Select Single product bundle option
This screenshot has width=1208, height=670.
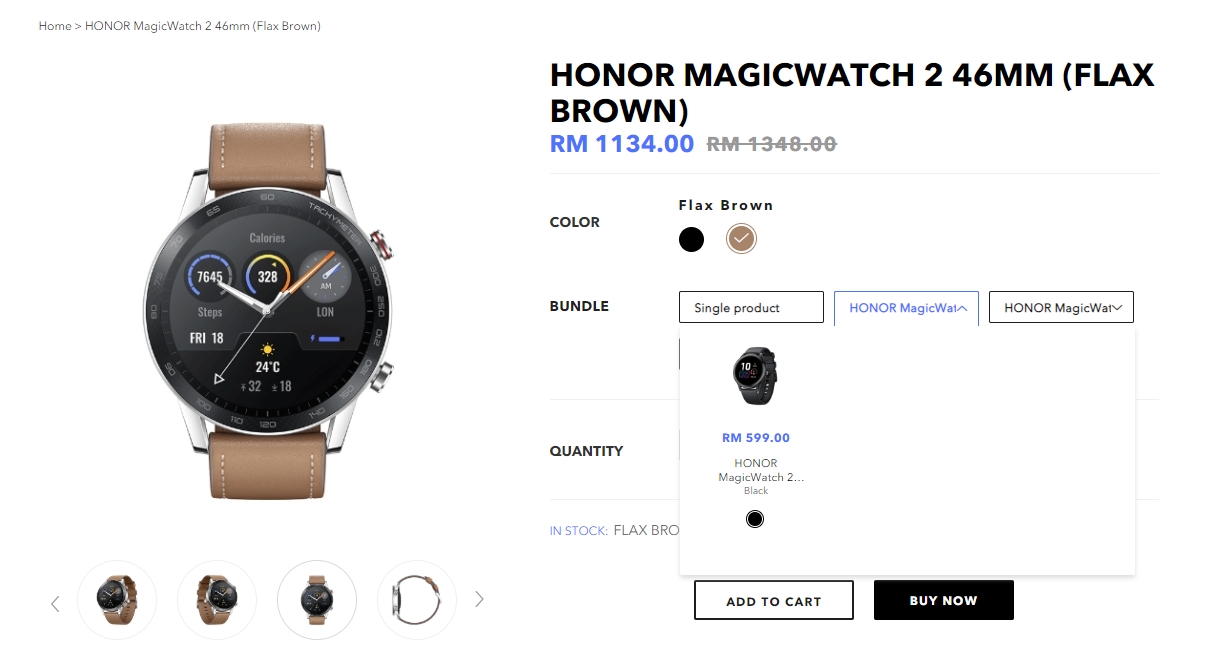pyautogui.click(x=751, y=307)
